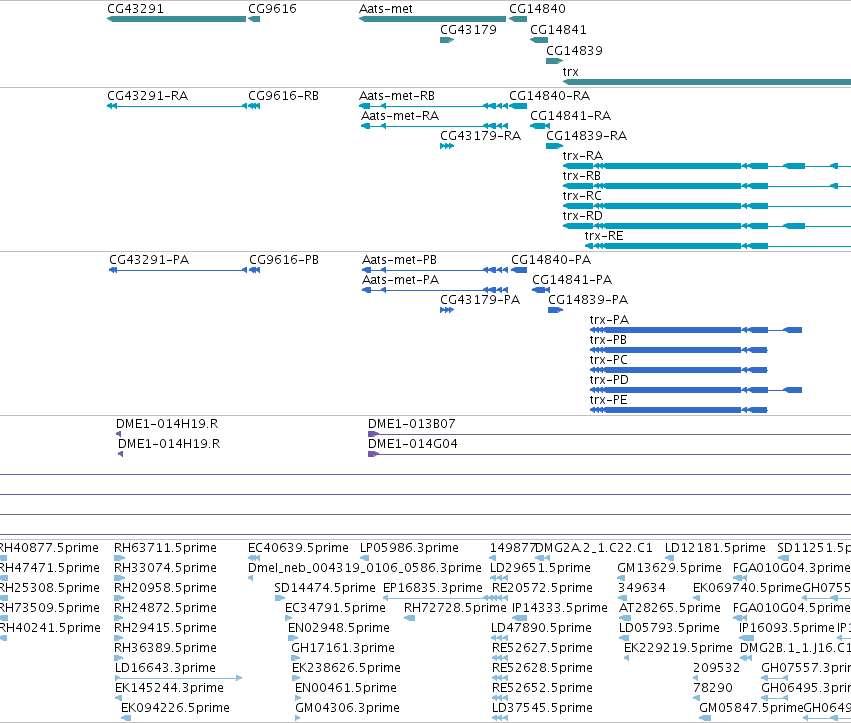Screen dimensions: 851x723
Task: Select the trx gene label
Action: (570, 72)
